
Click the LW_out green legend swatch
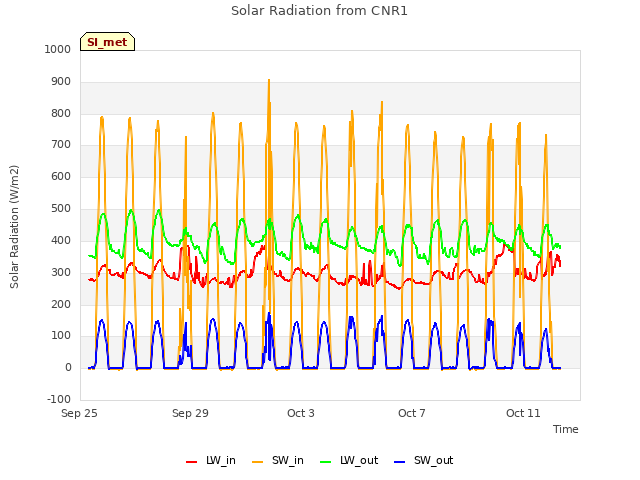point(325,462)
